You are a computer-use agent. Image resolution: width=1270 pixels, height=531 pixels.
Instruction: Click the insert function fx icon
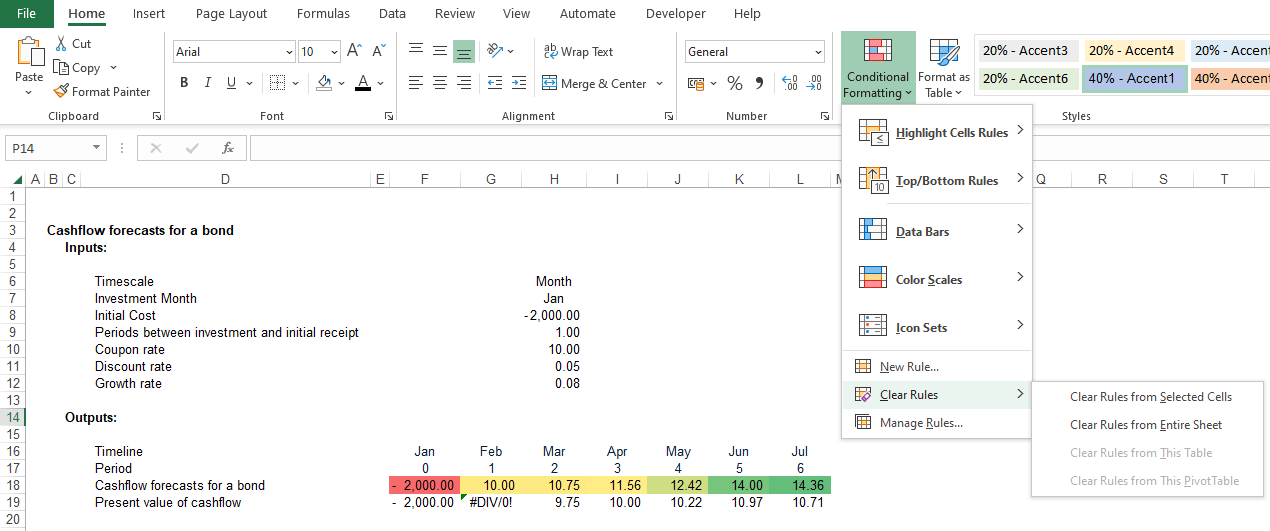[x=228, y=148]
